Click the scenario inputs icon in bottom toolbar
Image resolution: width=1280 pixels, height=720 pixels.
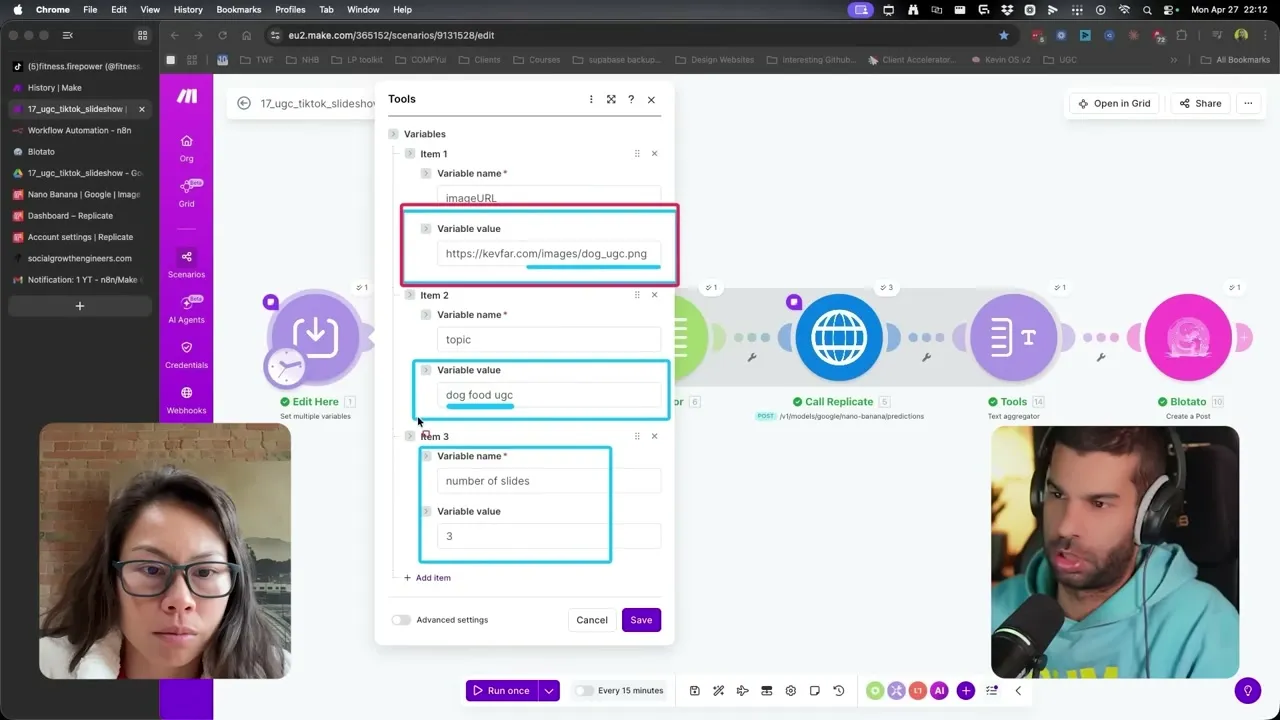[x=767, y=690]
